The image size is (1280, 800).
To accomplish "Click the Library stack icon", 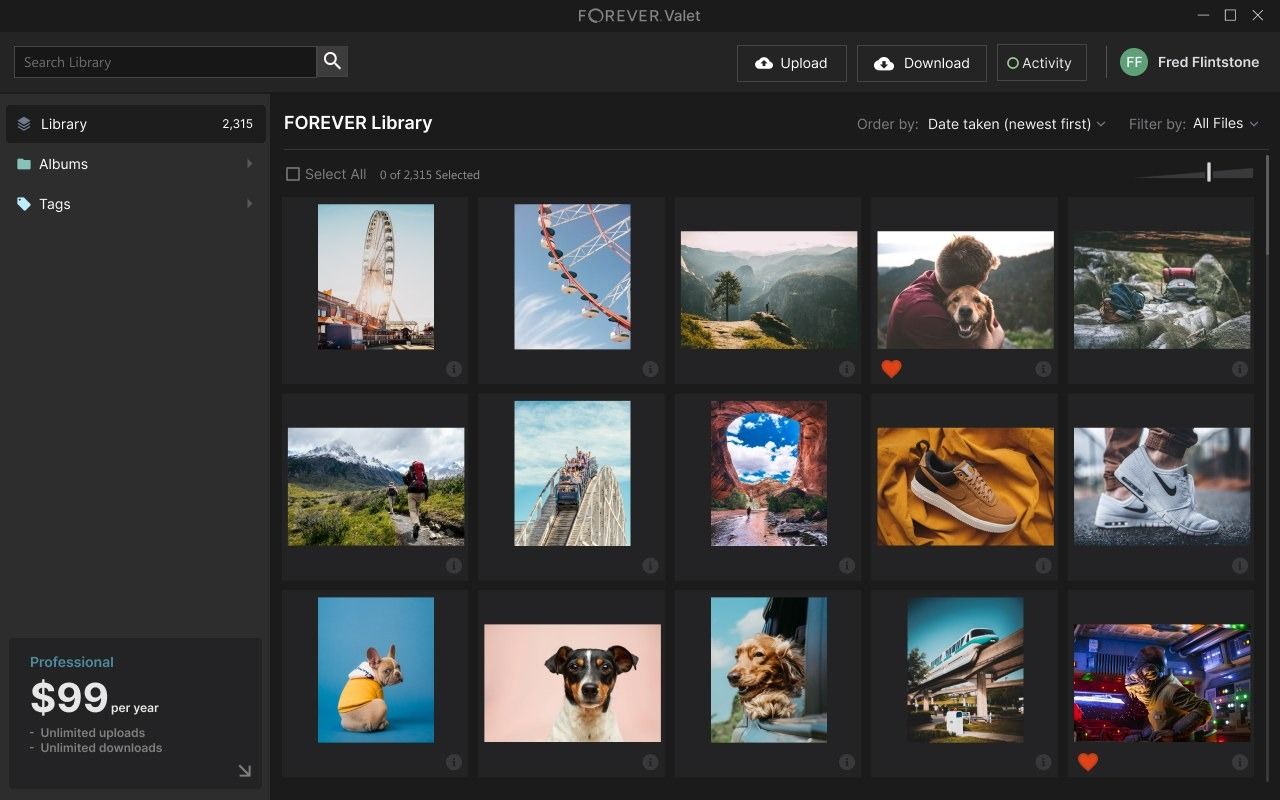I will tap(24, 124).
